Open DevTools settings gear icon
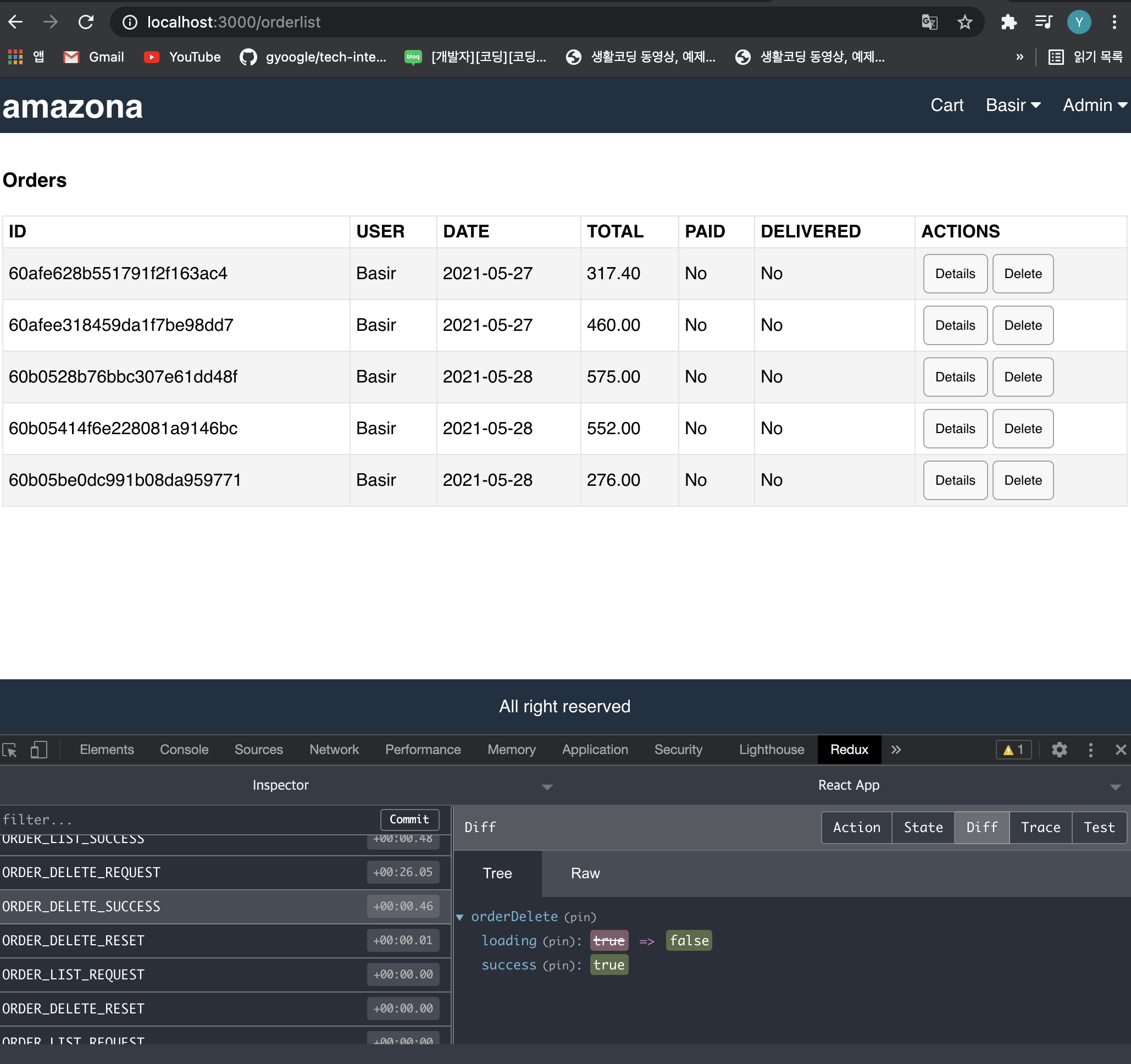 click(1059, 749)
